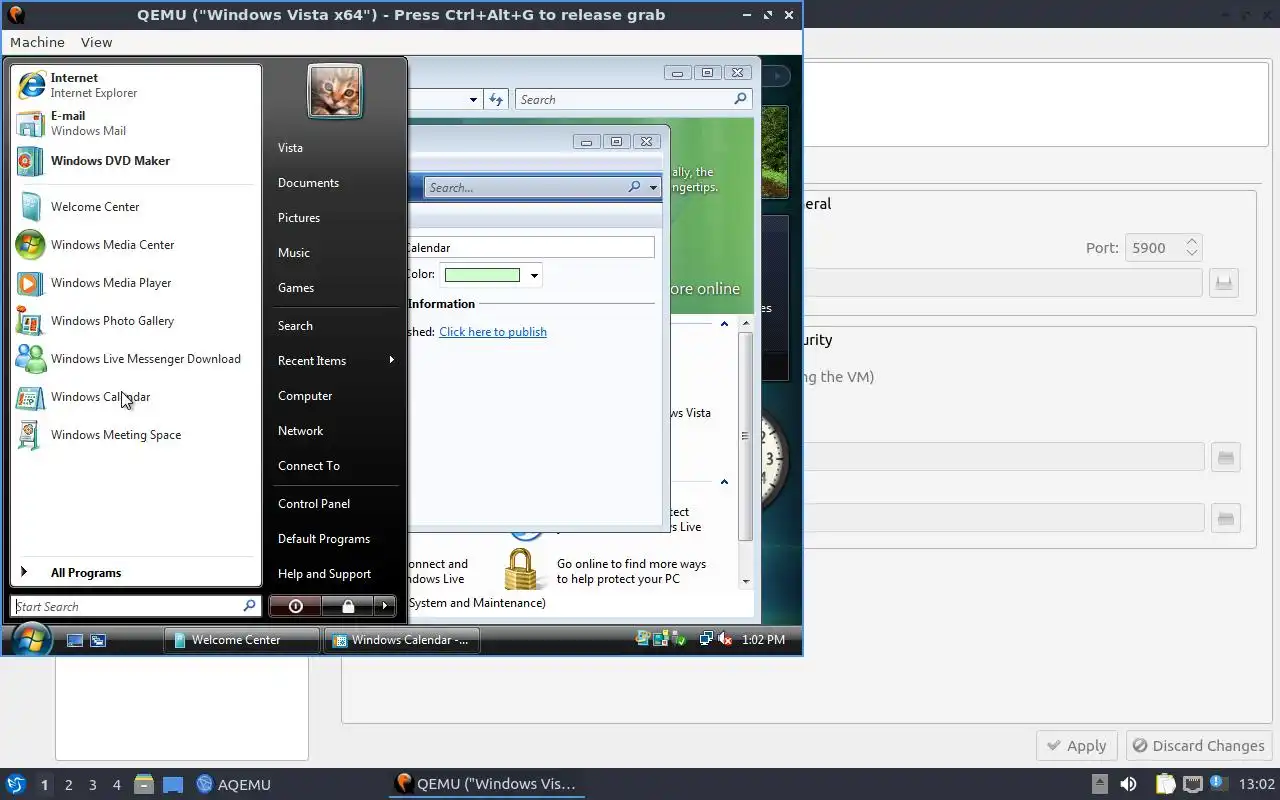
Task: Launch Windows Media Player
Action: click(137, 283)
